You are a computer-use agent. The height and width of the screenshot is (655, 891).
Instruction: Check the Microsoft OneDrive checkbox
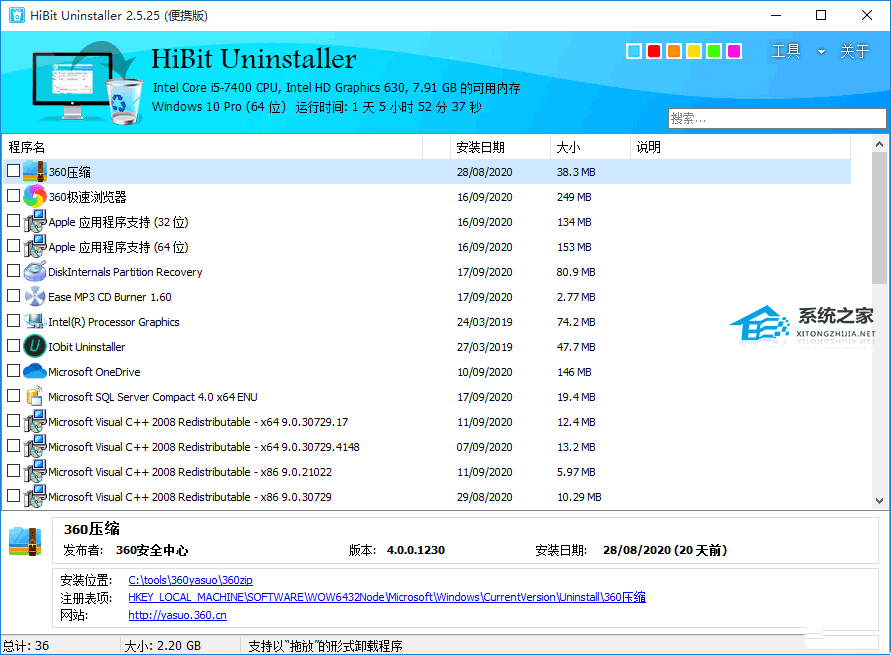coord(13,370)
